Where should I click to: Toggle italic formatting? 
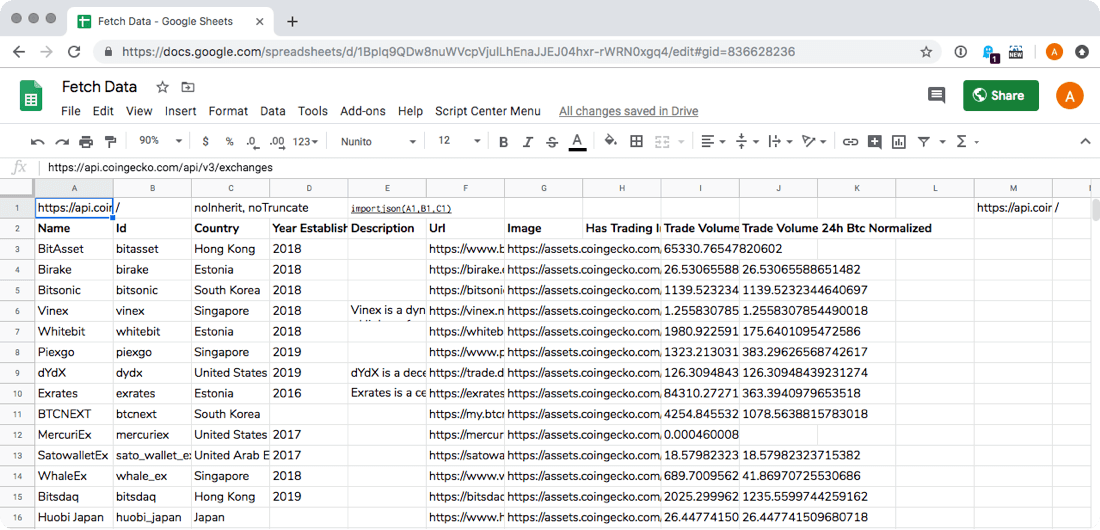[528, 142]
